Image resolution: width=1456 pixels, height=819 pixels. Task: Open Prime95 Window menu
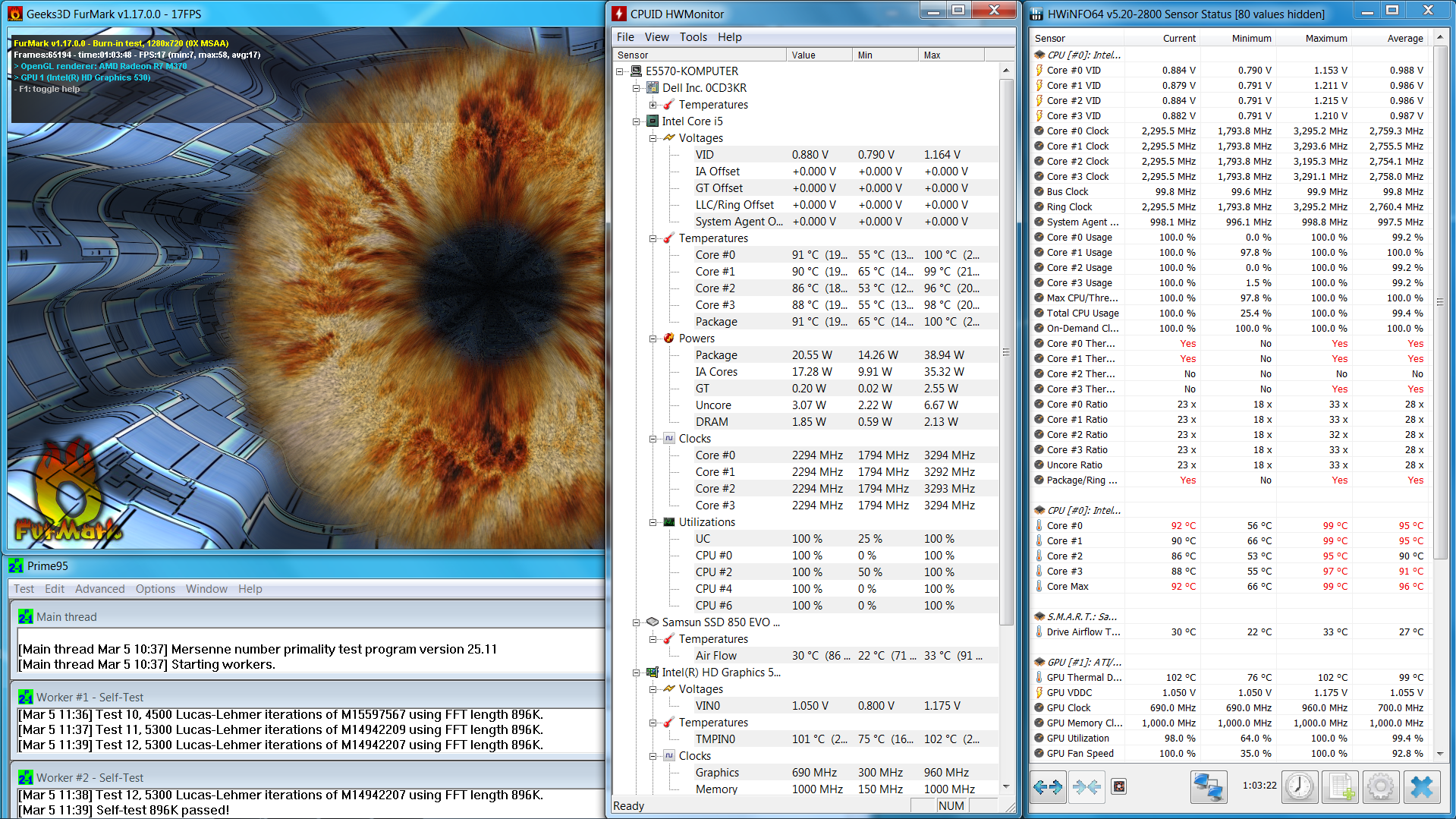tap(206, 589)
